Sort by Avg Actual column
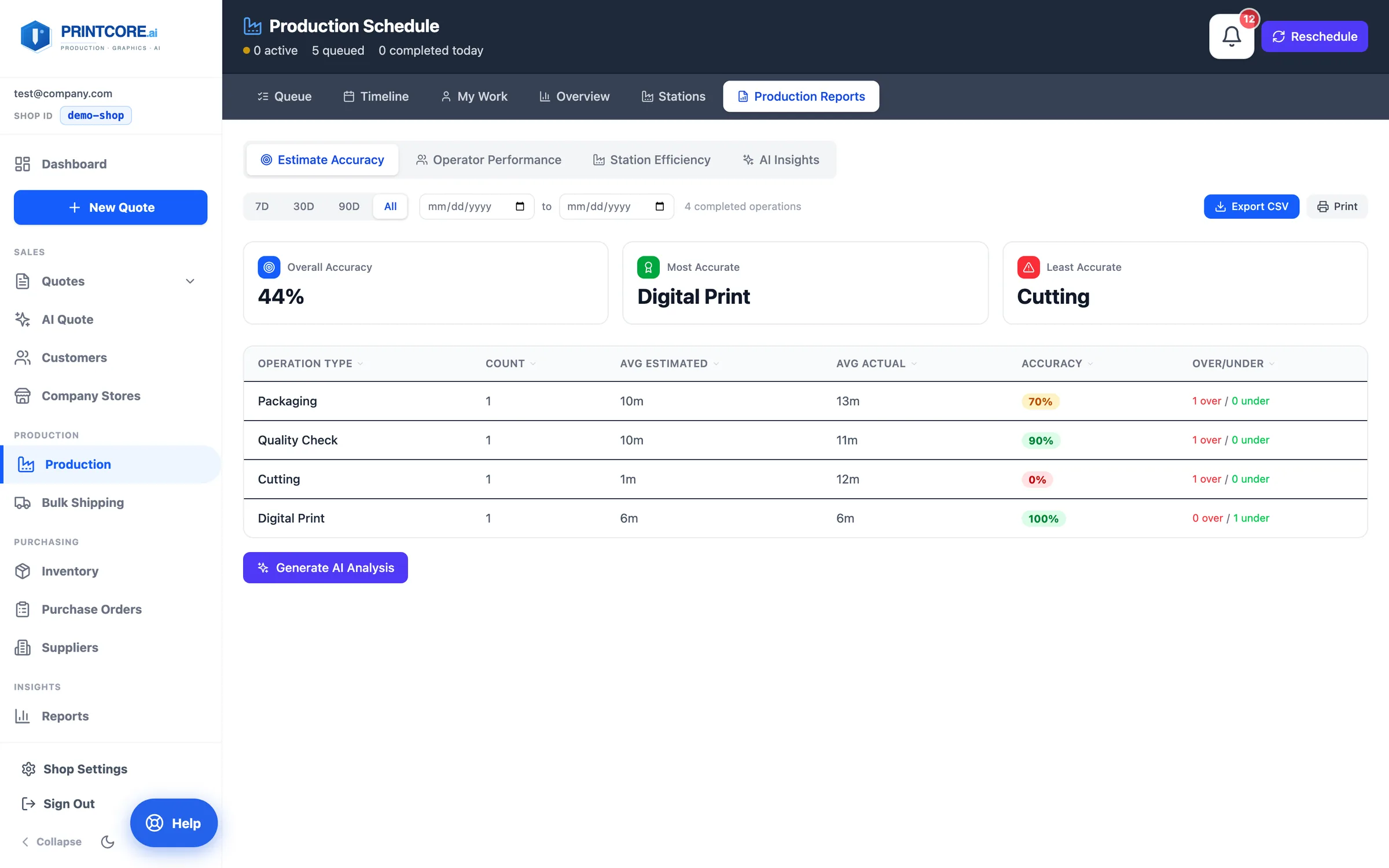 (x=876, y=363)
